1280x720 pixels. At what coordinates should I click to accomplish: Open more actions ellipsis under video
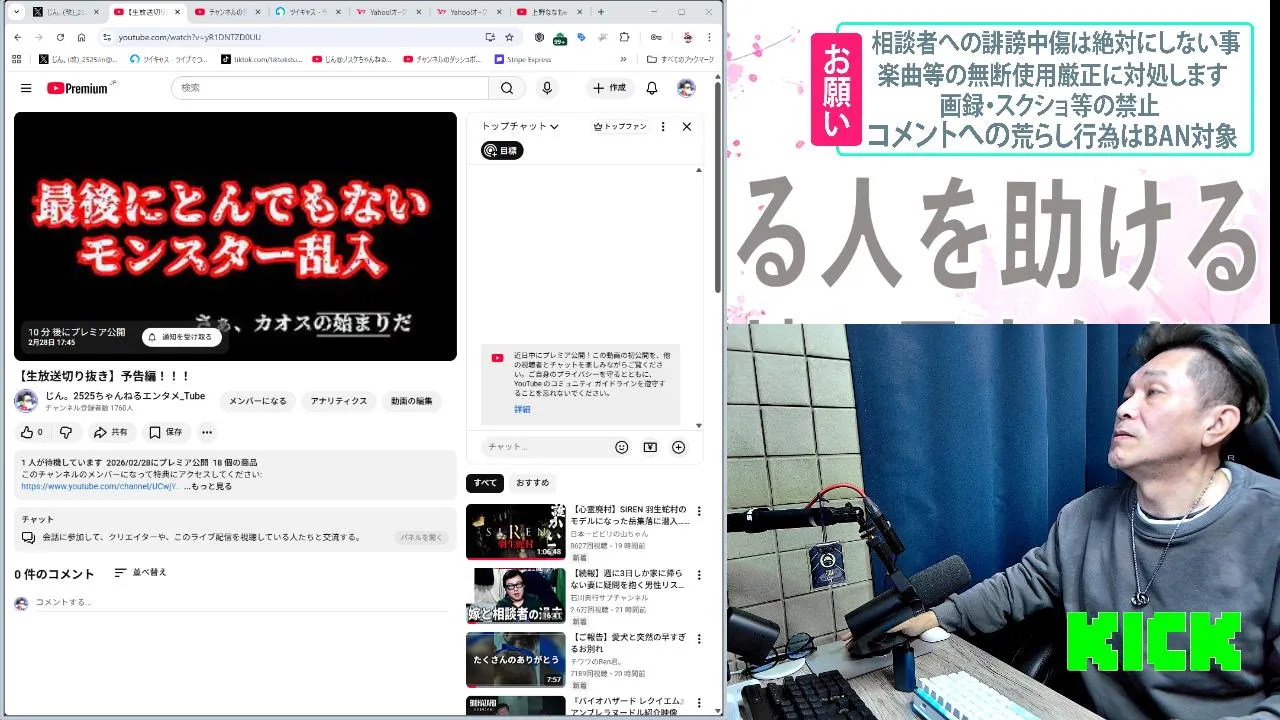coord(207,432)
